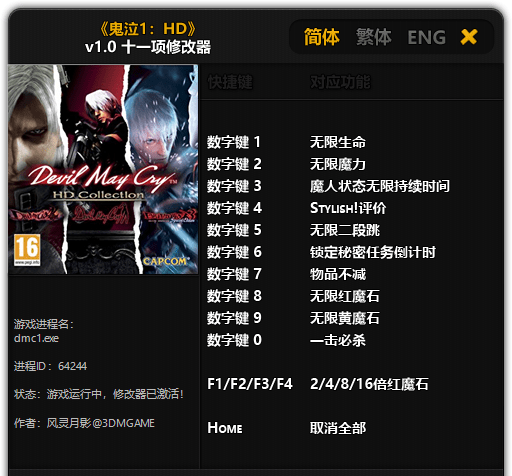The image size is (512, 476).
Task: Click hotkey label 数字键 1
Action: point(234,142)
